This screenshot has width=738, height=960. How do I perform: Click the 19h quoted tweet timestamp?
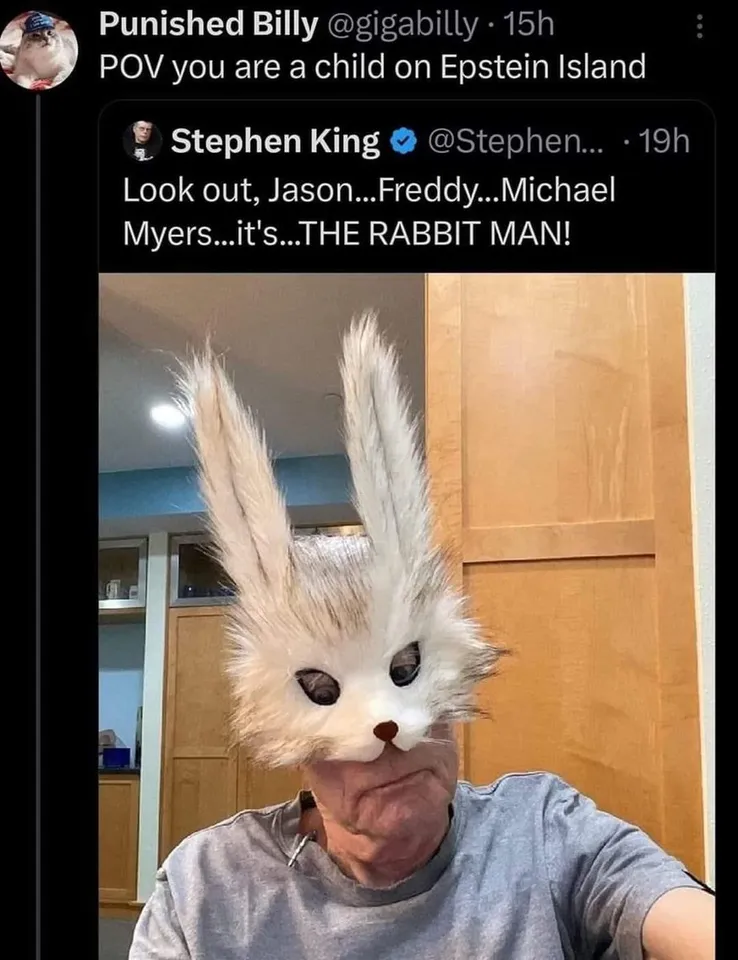pyautogui.click(x=664, y=142)
